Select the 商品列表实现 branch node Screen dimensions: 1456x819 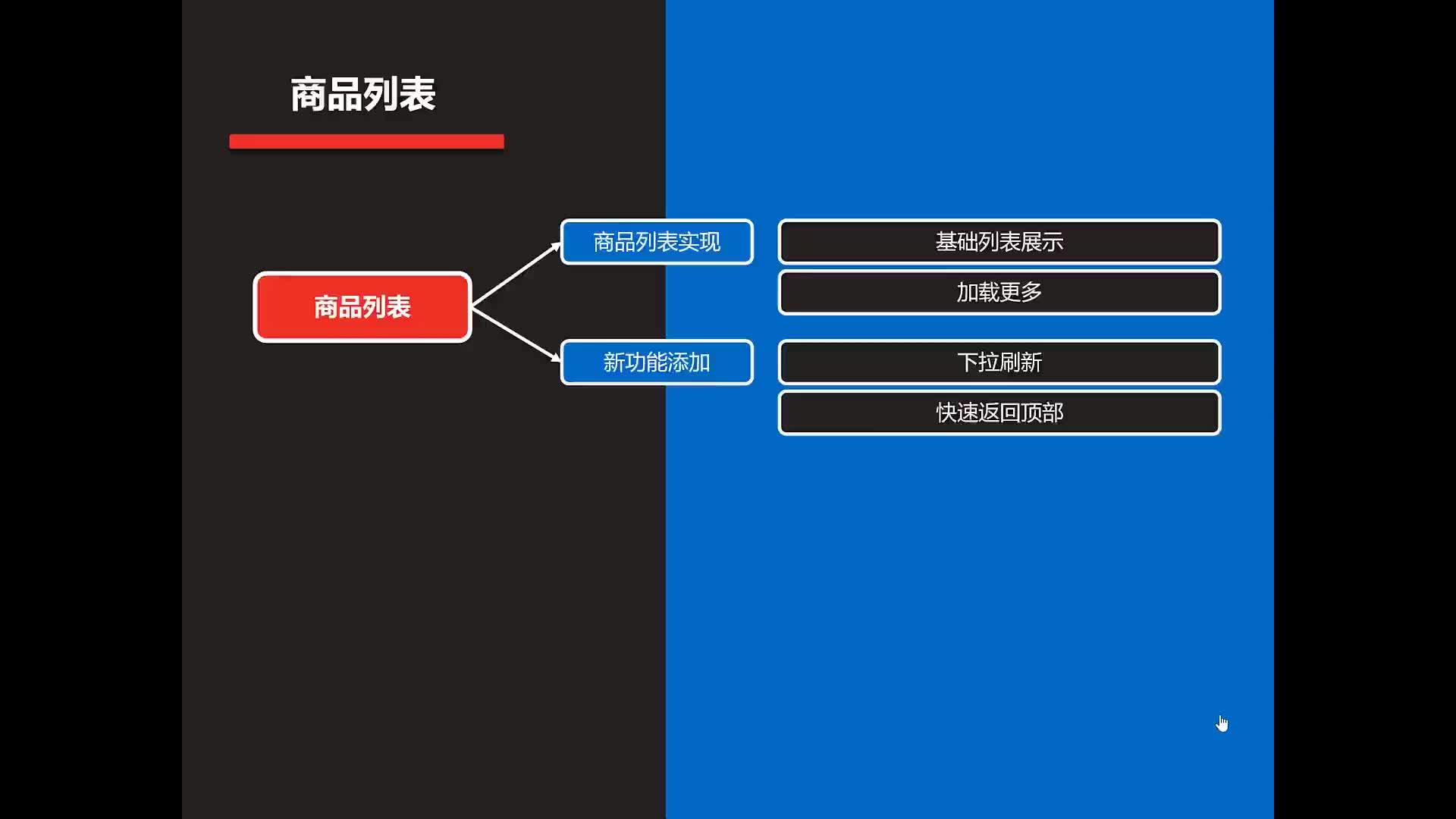[x=656, y=241]
